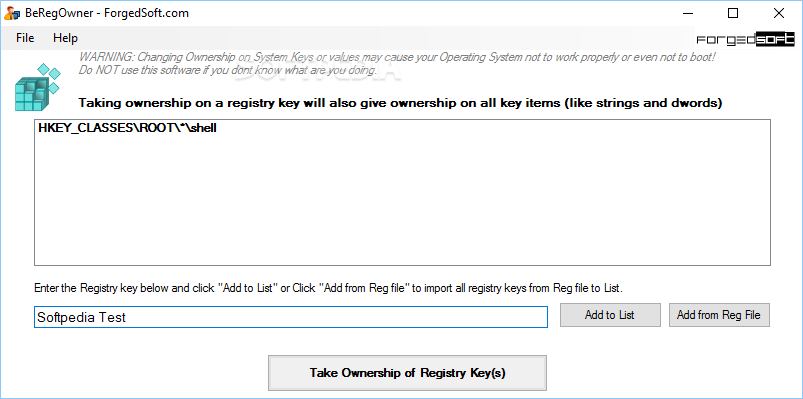This screenshot has width=803, height=399.
Task: Click the Add from Reg File button
Action: pyautogui.click(x=719, y=314)
